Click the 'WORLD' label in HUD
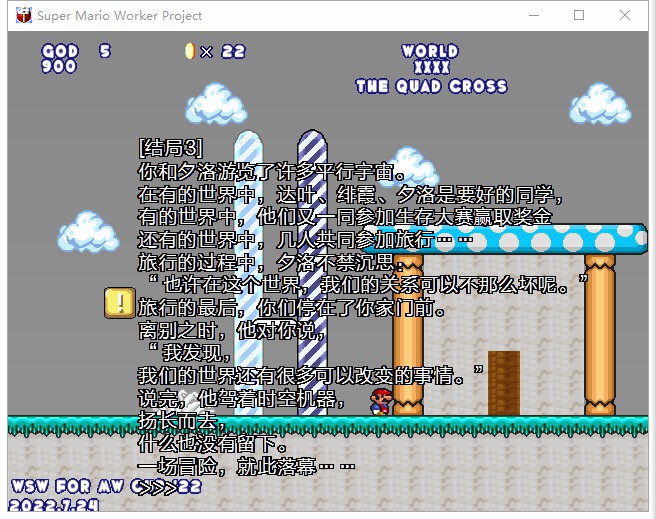 pyautogui.click(x=430, y=51)
